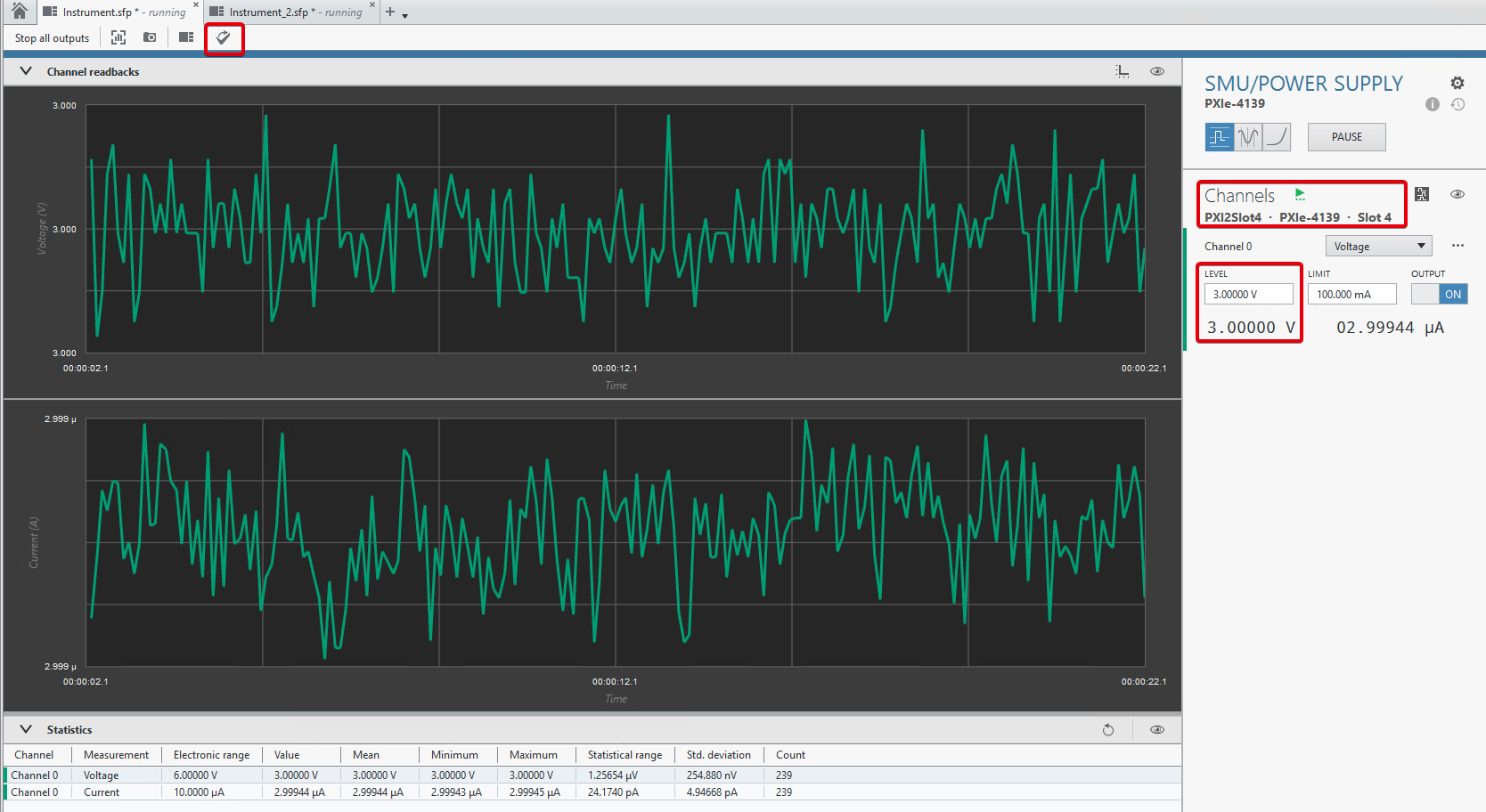1486x812 pixels.
Task: Click the LEVEL input field showing 3.00000 V
Action: click(1248, 294)
